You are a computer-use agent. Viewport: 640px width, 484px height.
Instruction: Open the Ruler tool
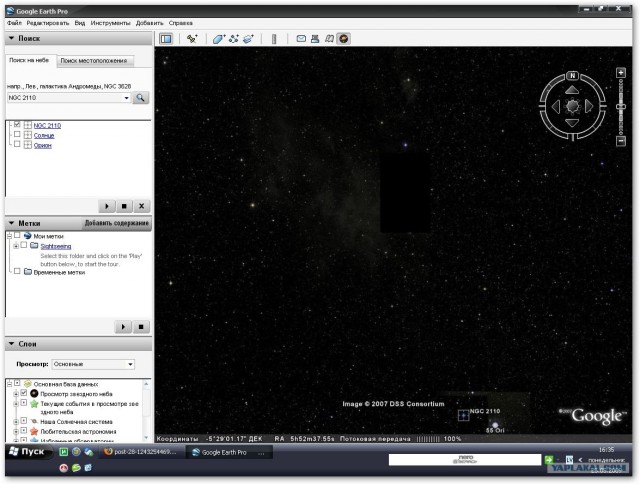(x=274, y=39)
